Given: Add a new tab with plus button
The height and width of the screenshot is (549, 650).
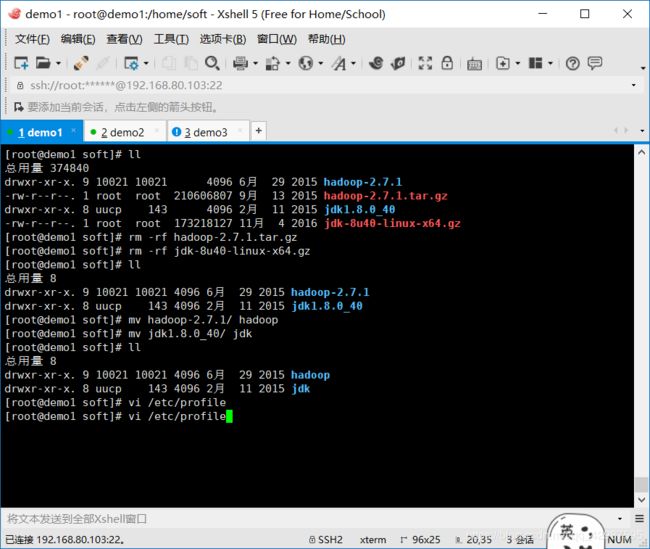Looking at the screenshot, I should 259,131.
